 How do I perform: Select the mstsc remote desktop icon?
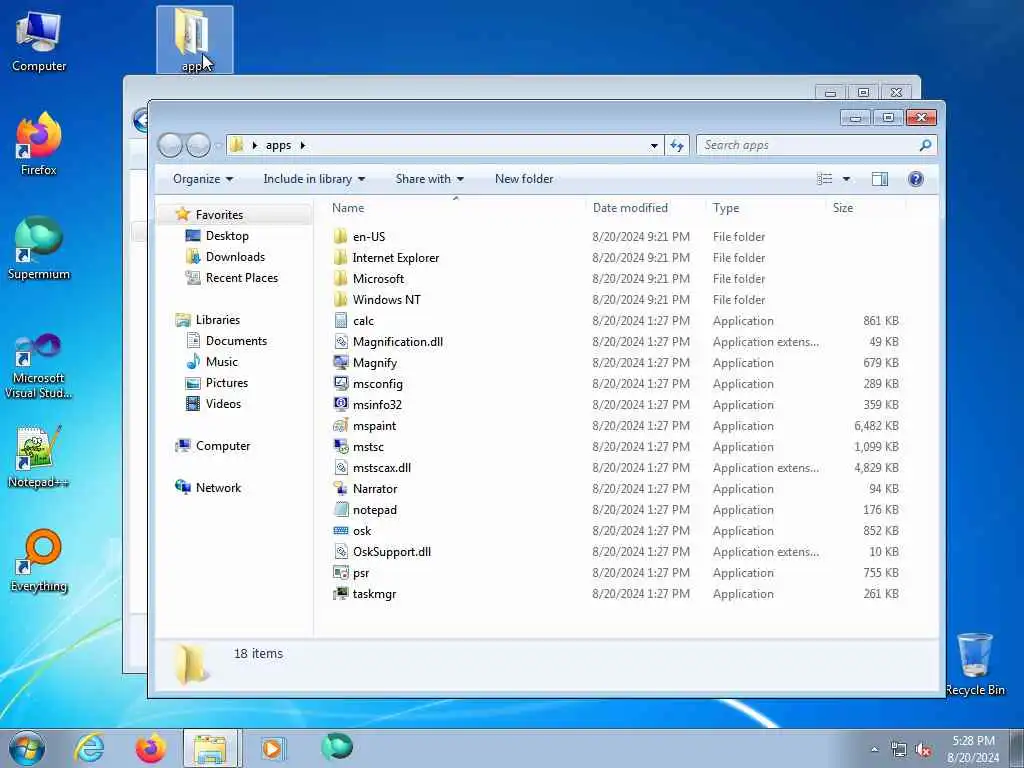point(340,447)
